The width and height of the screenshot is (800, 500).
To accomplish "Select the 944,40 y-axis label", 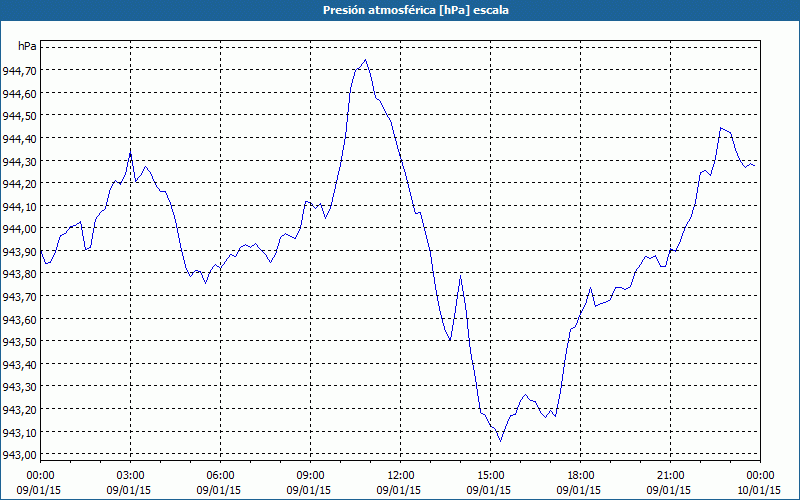I will 19,139.
